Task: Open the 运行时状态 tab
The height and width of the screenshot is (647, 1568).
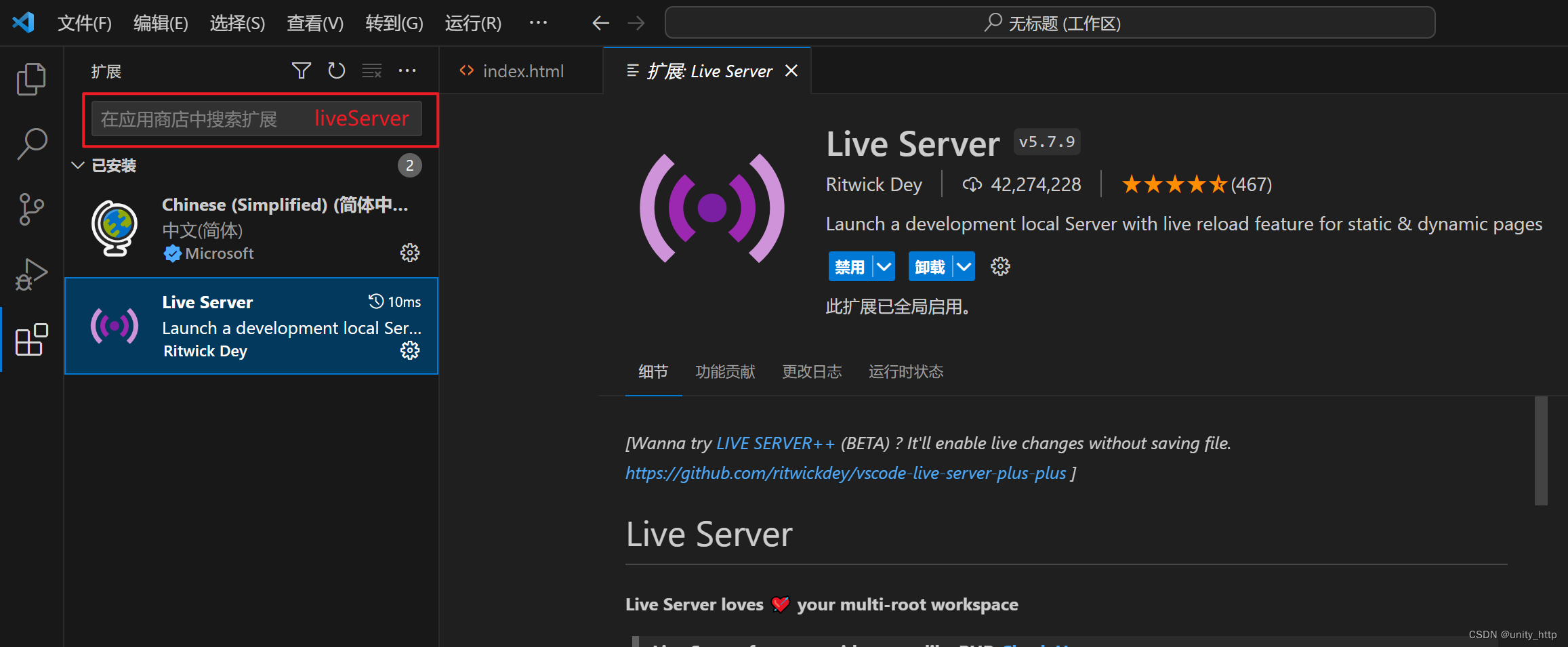Action: (906, 371)
